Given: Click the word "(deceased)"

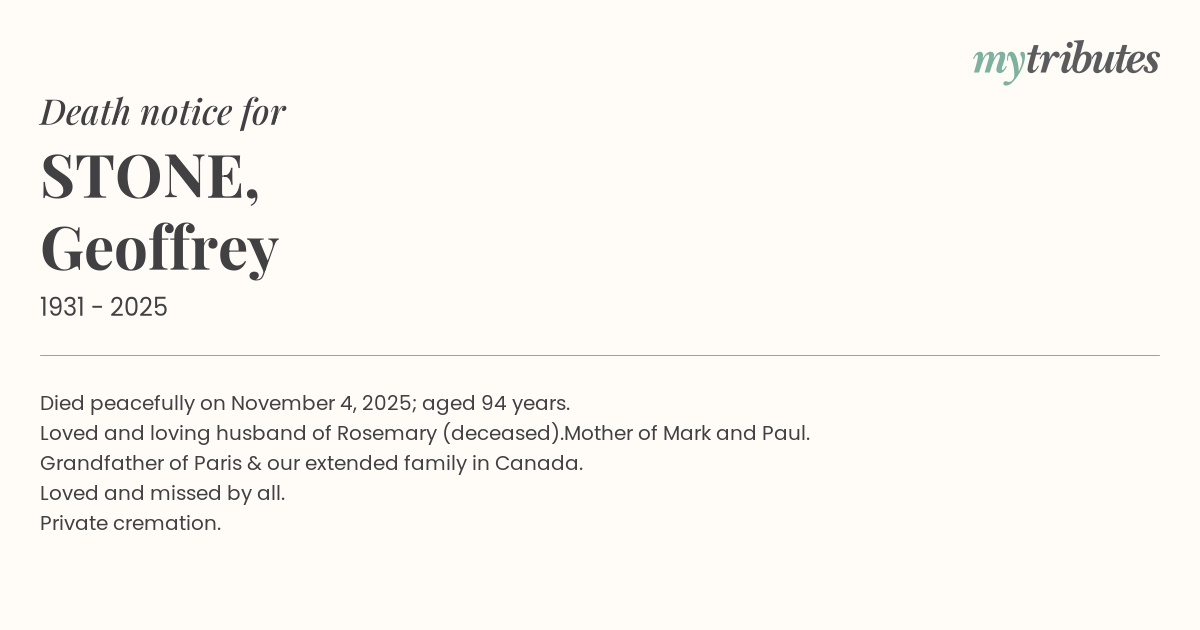Looking at the screenshot, I should [502, 433].
